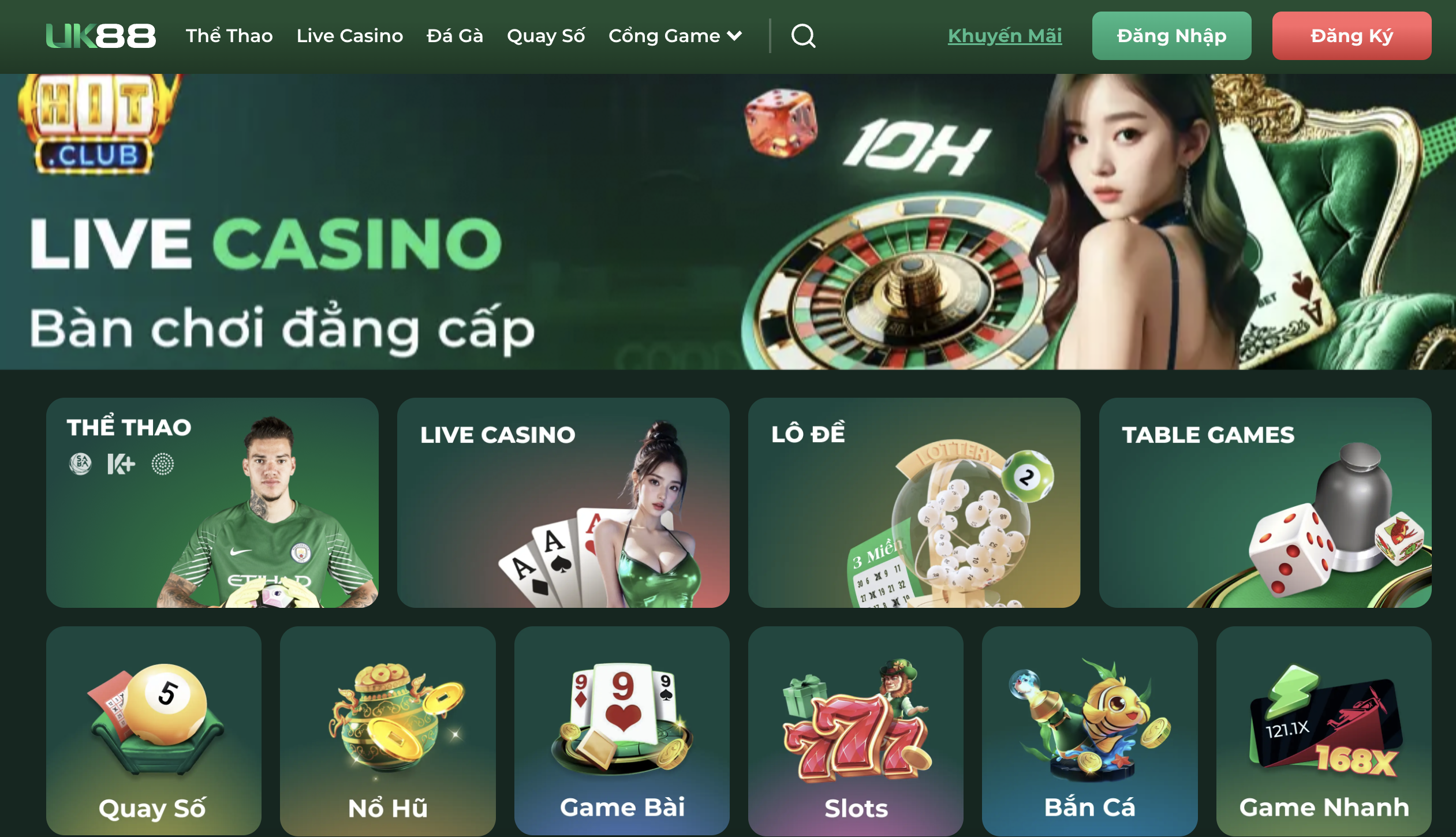Open the Lô Đề lottery card
Viewport: 1456px width, 837px height.
pyautogui.click(x=914, y=502)
